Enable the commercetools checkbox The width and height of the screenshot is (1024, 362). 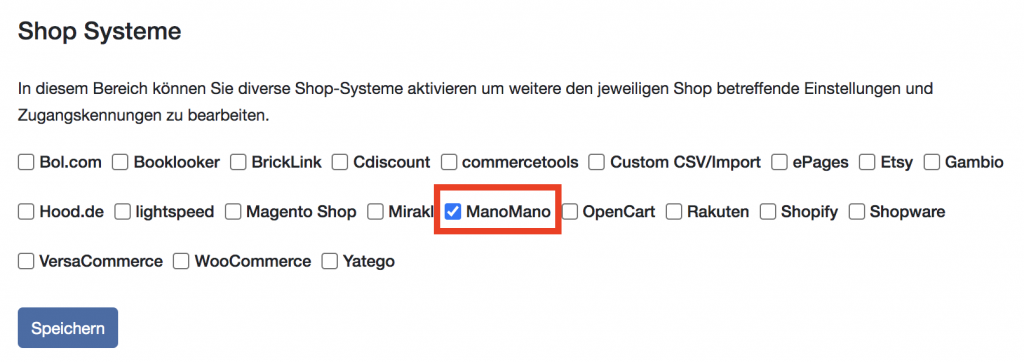pos(449,162)
